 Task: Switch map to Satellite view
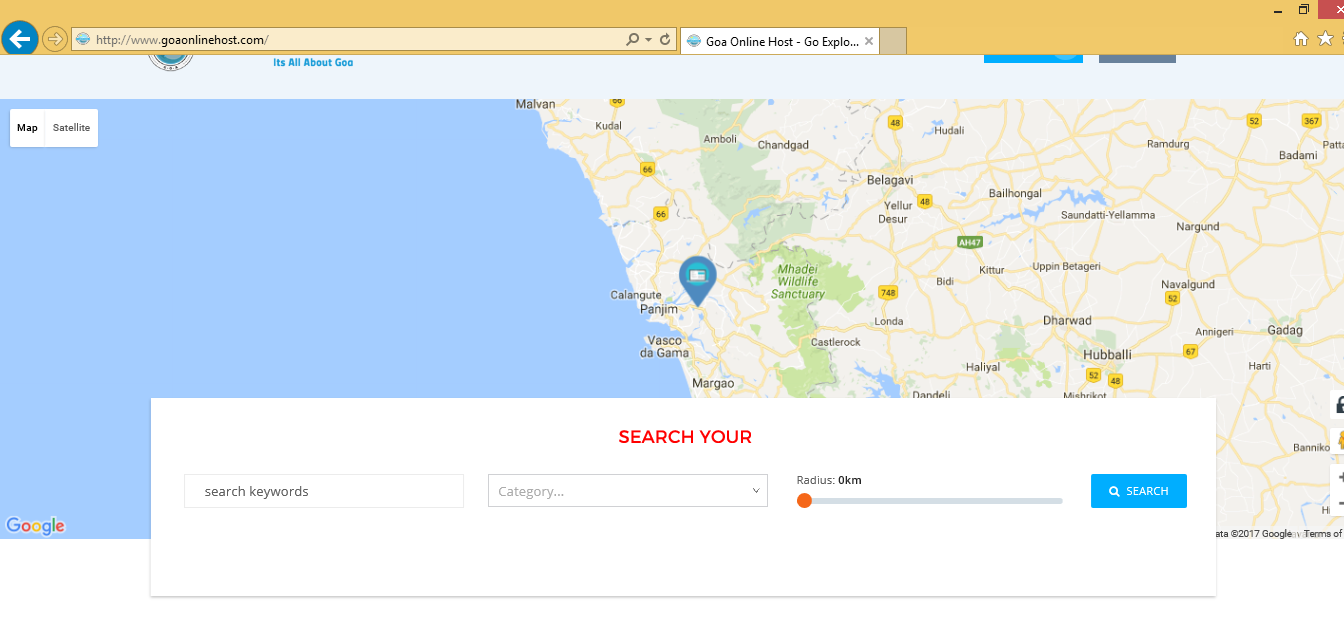(x=71, y=128)
